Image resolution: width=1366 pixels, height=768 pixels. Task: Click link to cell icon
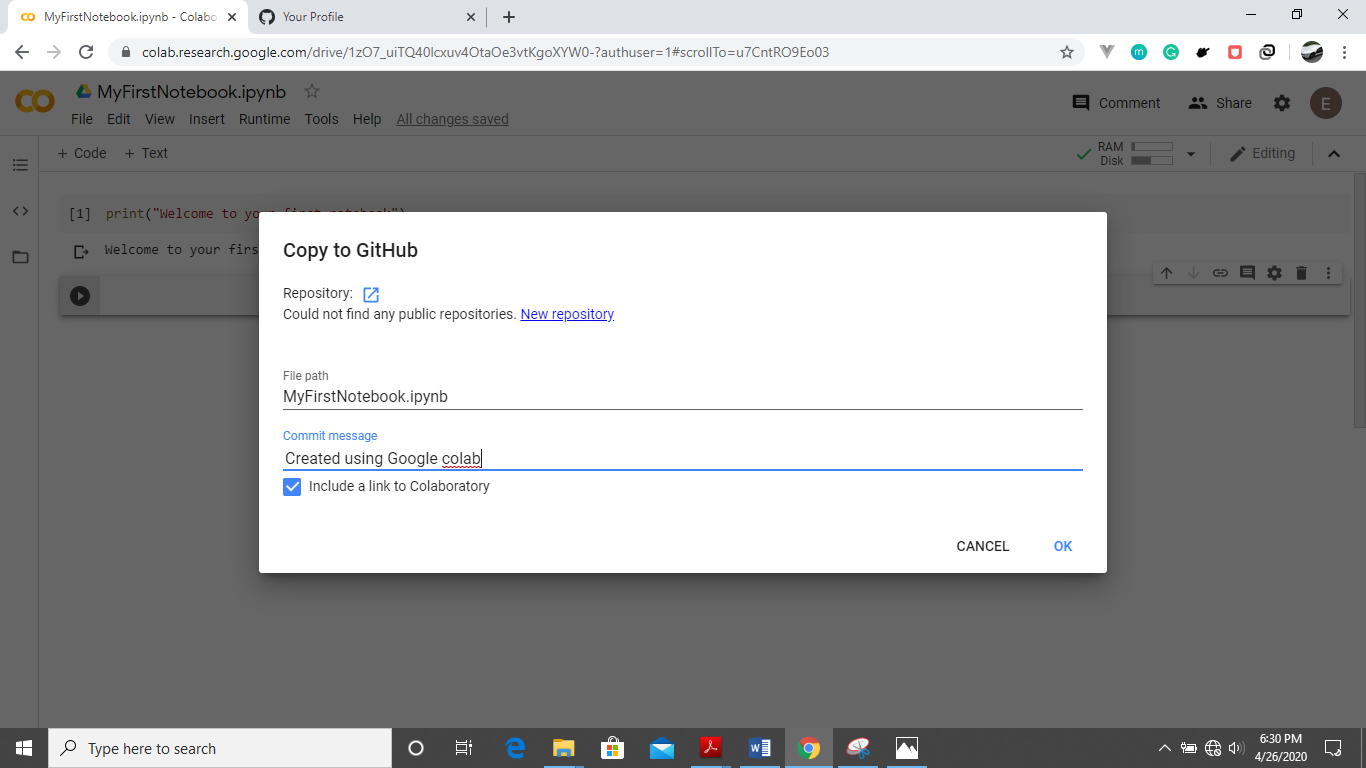(1220, 273)
